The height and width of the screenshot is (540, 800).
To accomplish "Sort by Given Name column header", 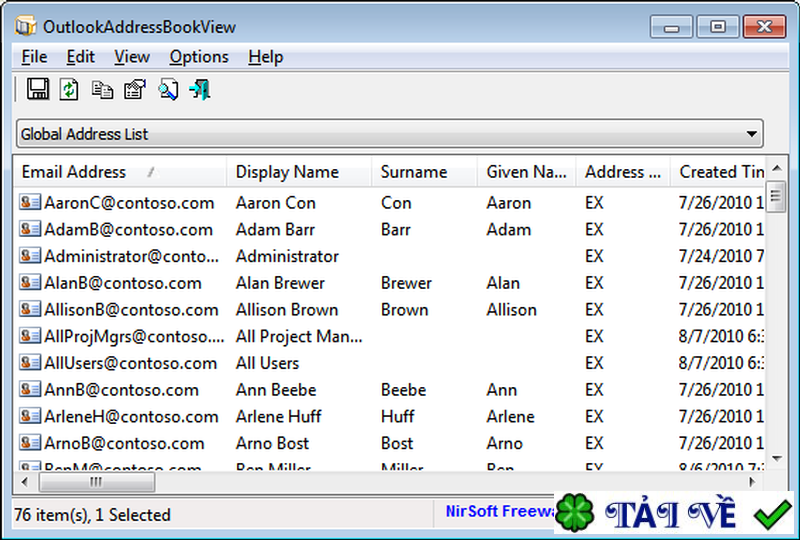I will tap(527, 172).
